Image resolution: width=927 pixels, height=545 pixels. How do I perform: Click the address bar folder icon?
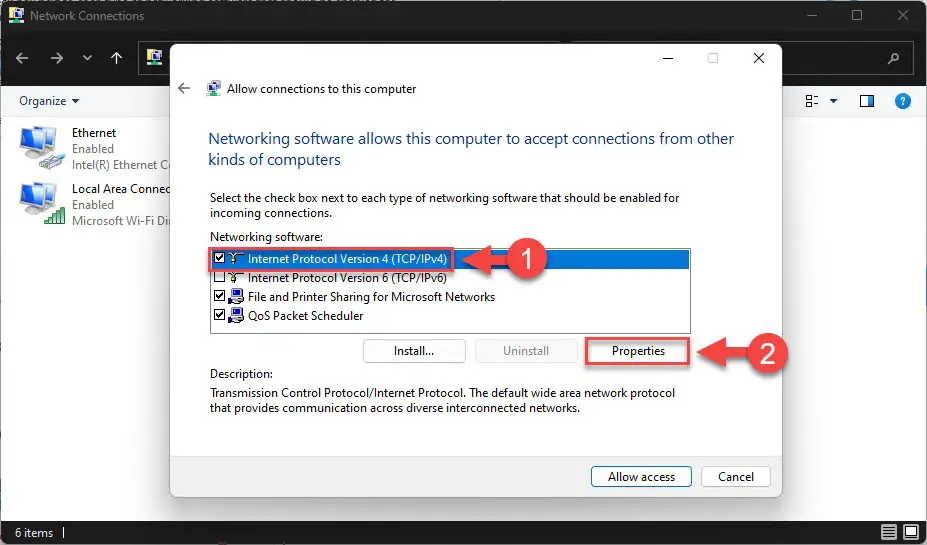tap(154, 57)
